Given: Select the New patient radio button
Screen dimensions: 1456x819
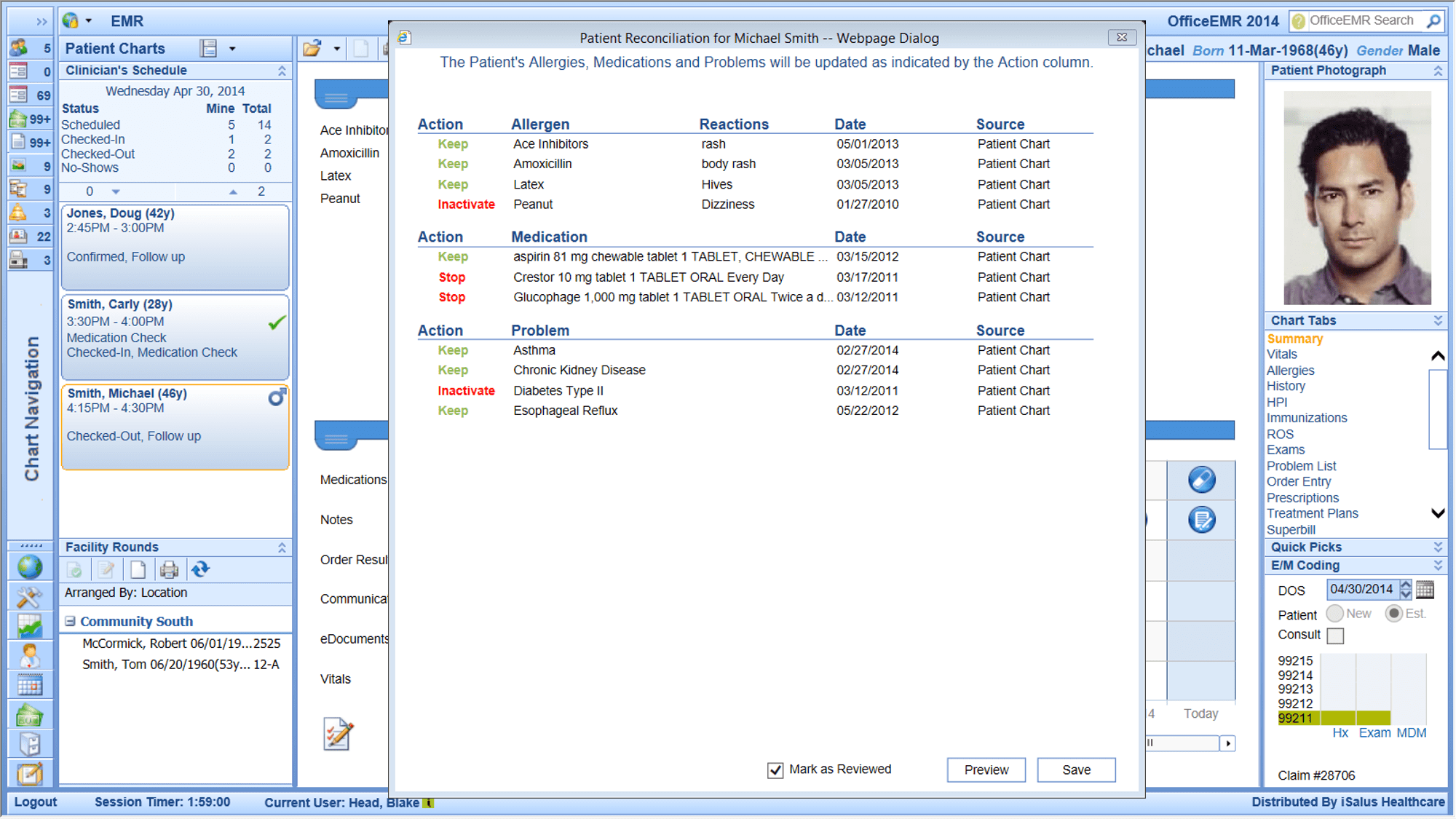Looking at the screenshot, I should pyautogui.click(x=1334, y=614).
